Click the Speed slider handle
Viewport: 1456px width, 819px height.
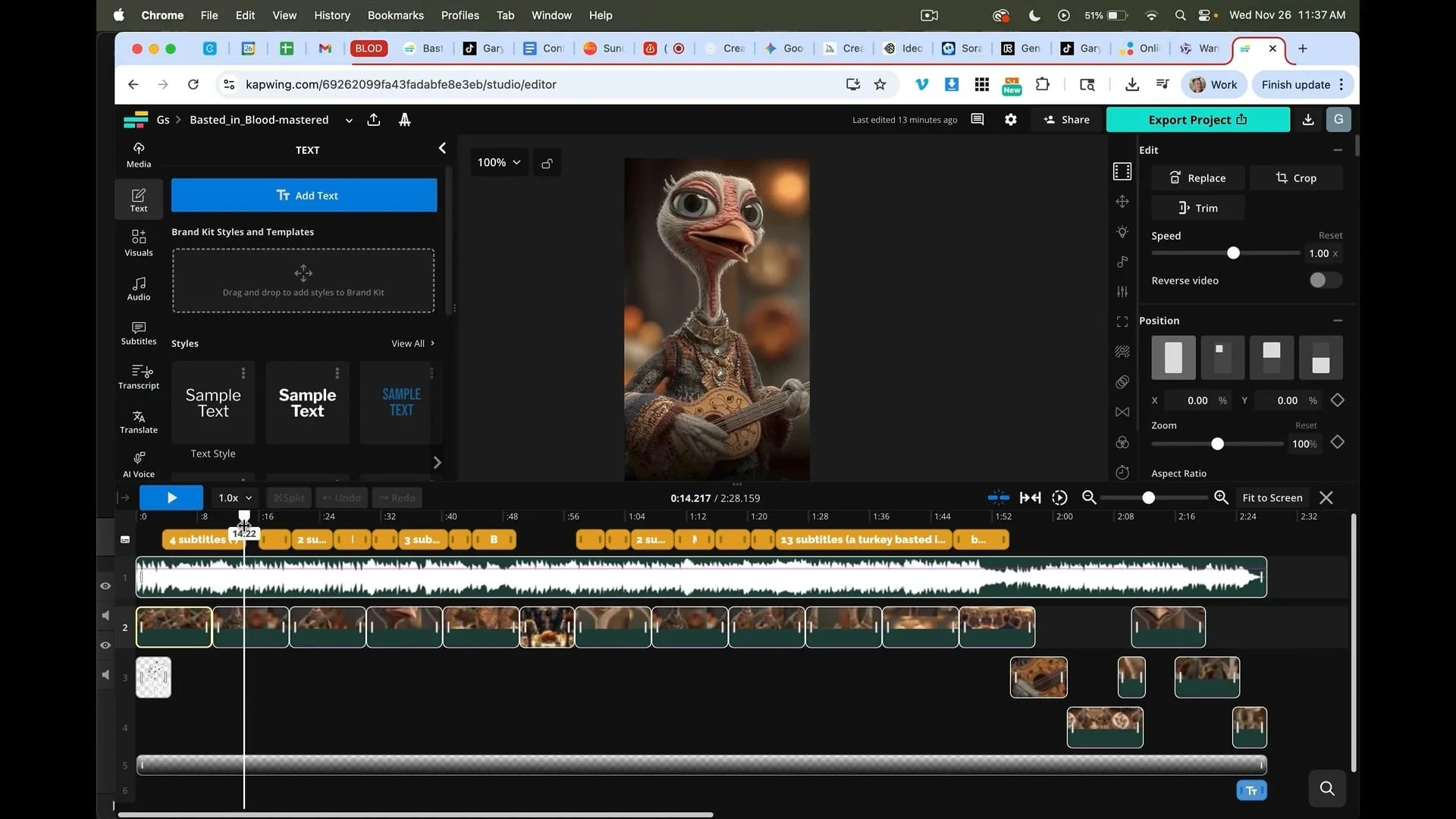pyautogui.click(x=1233, y=253)
